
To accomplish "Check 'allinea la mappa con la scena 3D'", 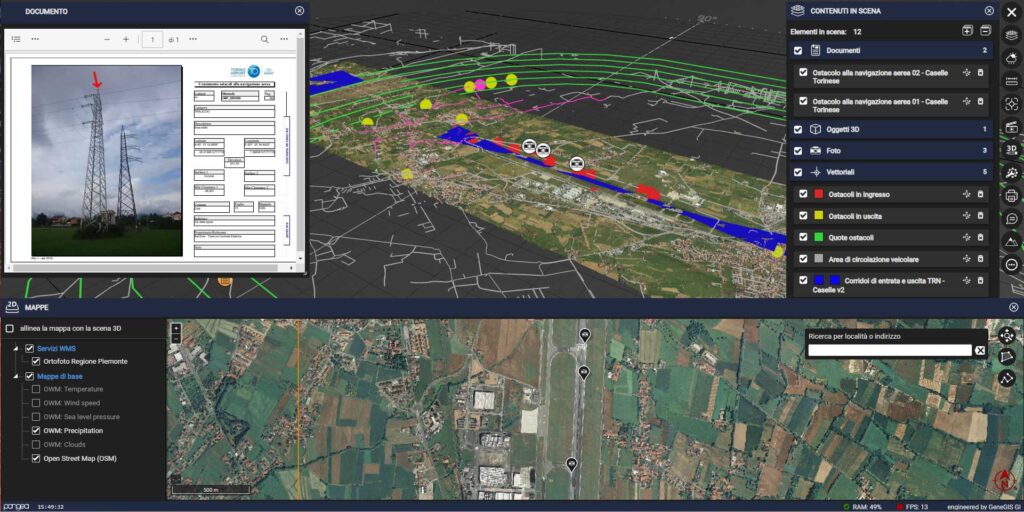I will (10, 328).
